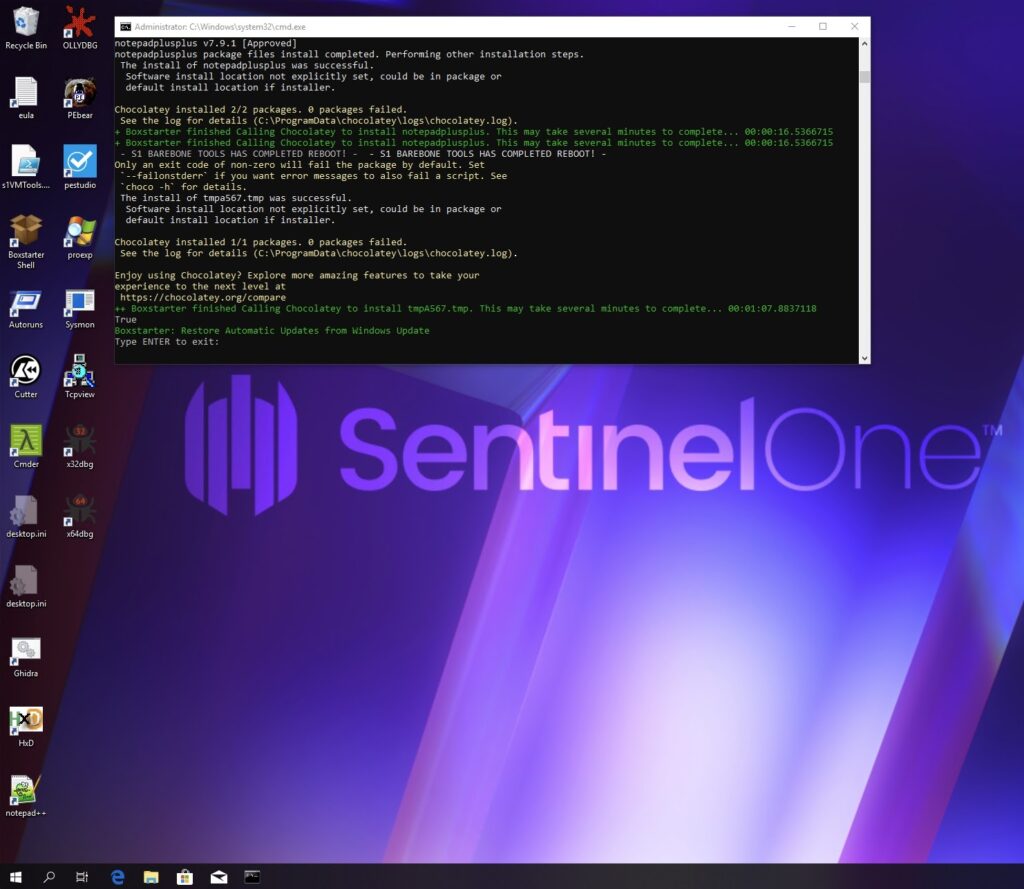This screenshot has width=1024, height=889.
Task: Open the Tcpview desktop icon
Action: pyautogui.click(x=80, y=372)
